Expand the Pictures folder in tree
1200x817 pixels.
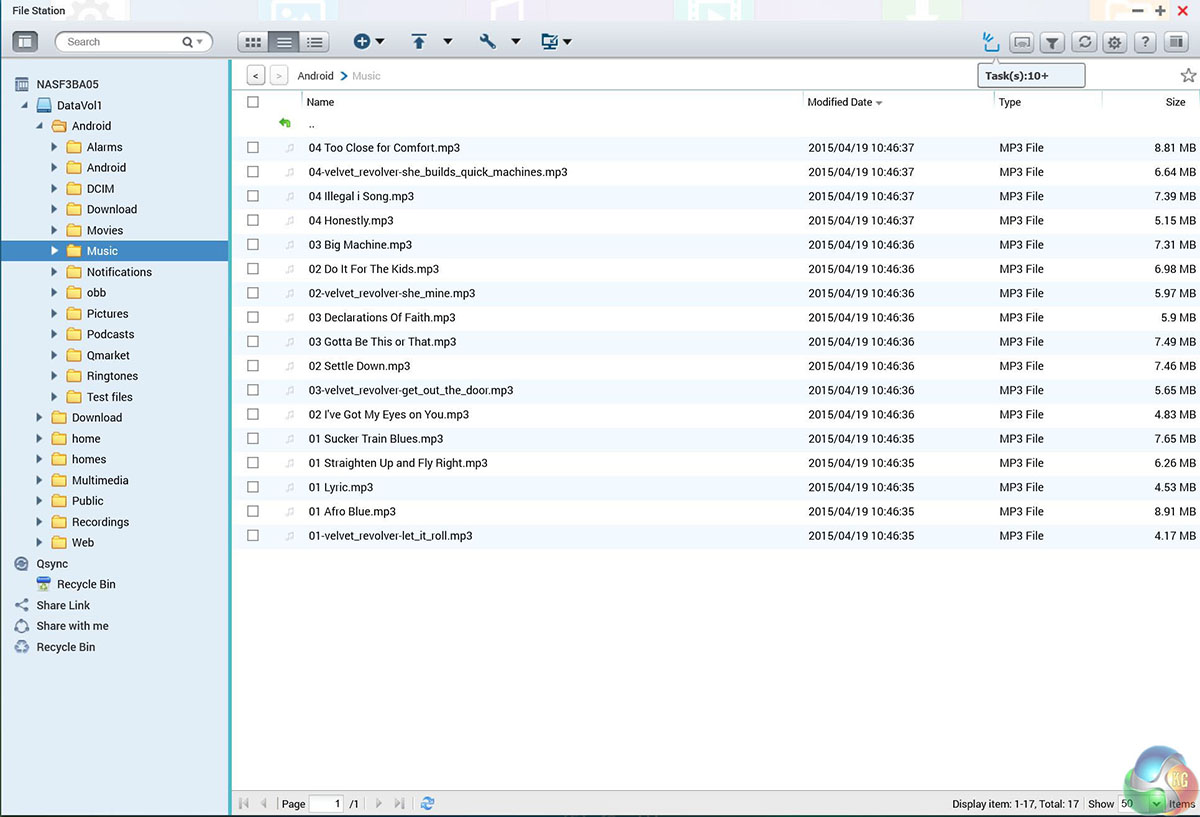coord(54,314)
